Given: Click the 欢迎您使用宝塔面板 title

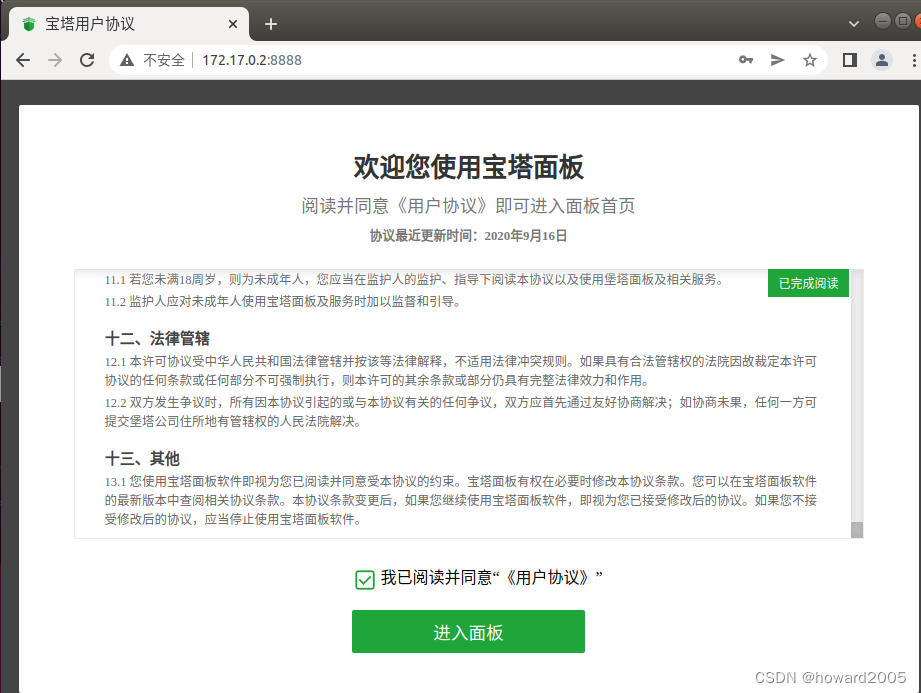Looking at the screenshot, I should point(468,167).
